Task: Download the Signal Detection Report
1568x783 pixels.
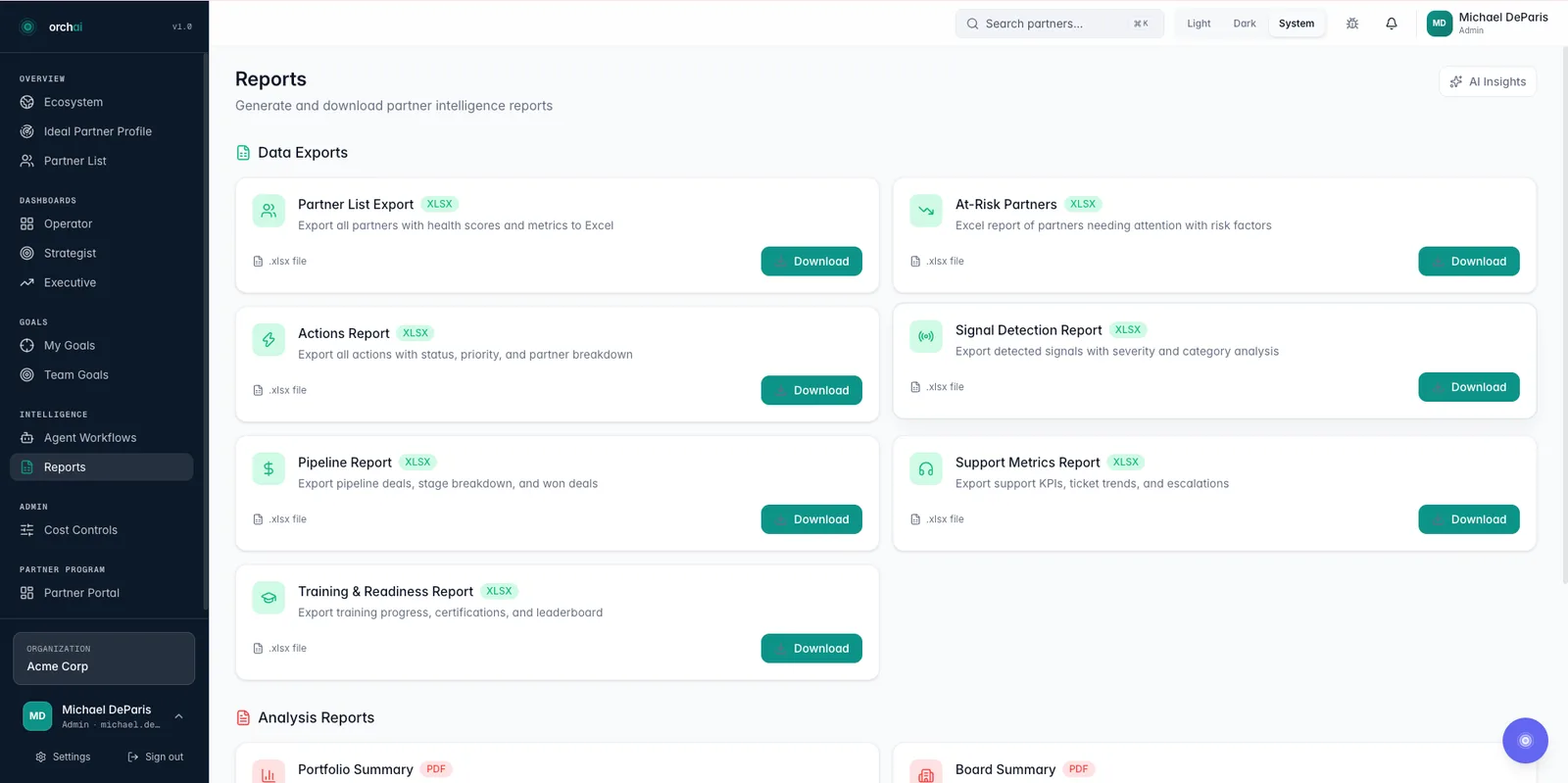Action: point(1469,387)
